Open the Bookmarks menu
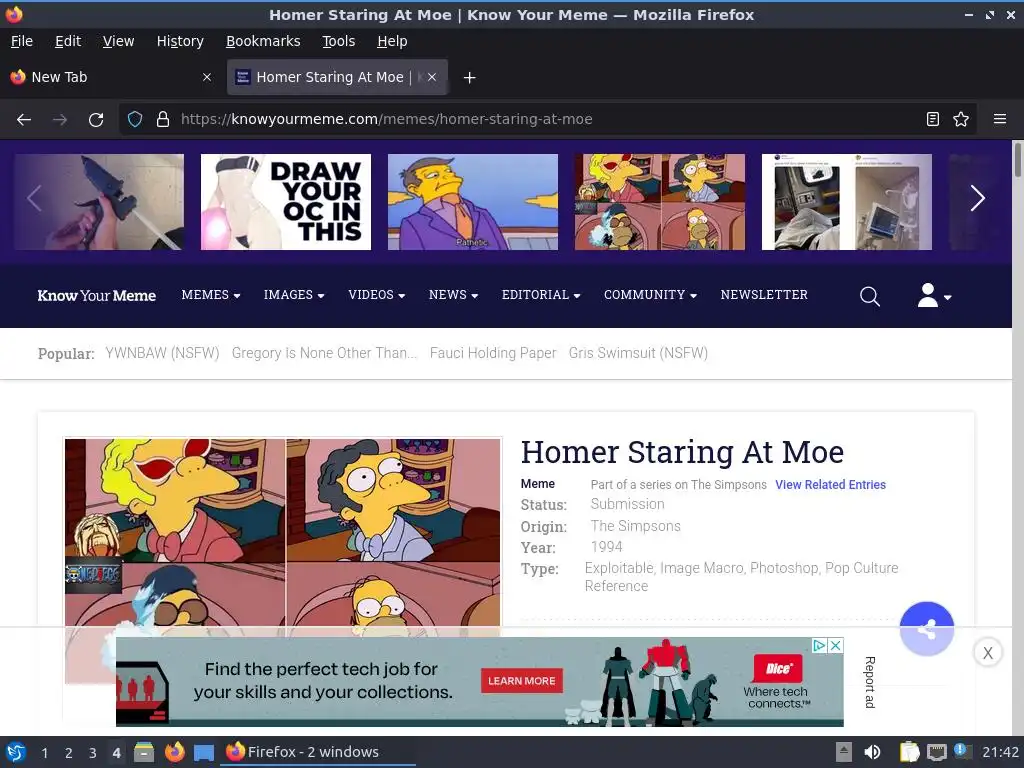 coord(263,41)
